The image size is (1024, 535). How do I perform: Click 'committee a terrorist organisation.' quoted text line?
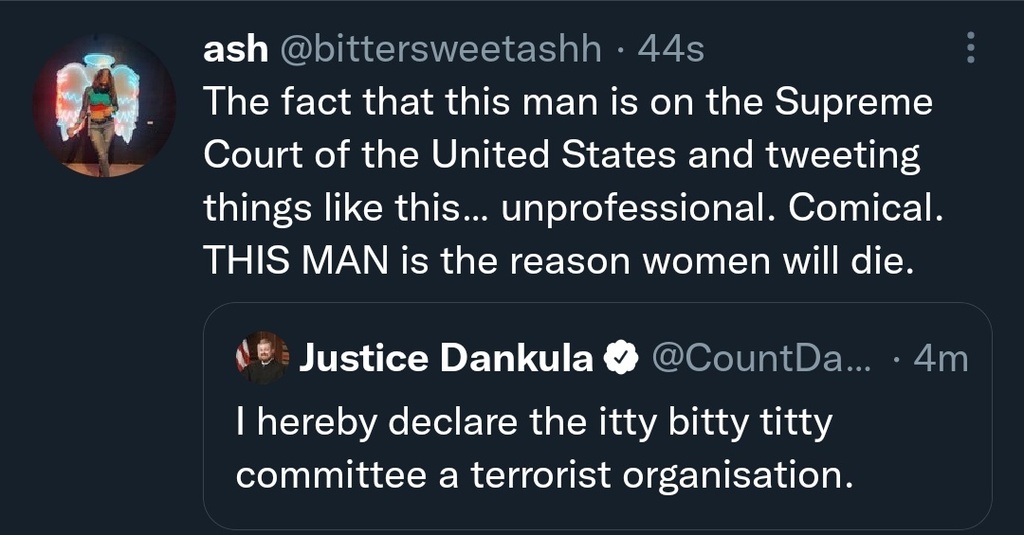pyautogui.click(x=544, y=476)
